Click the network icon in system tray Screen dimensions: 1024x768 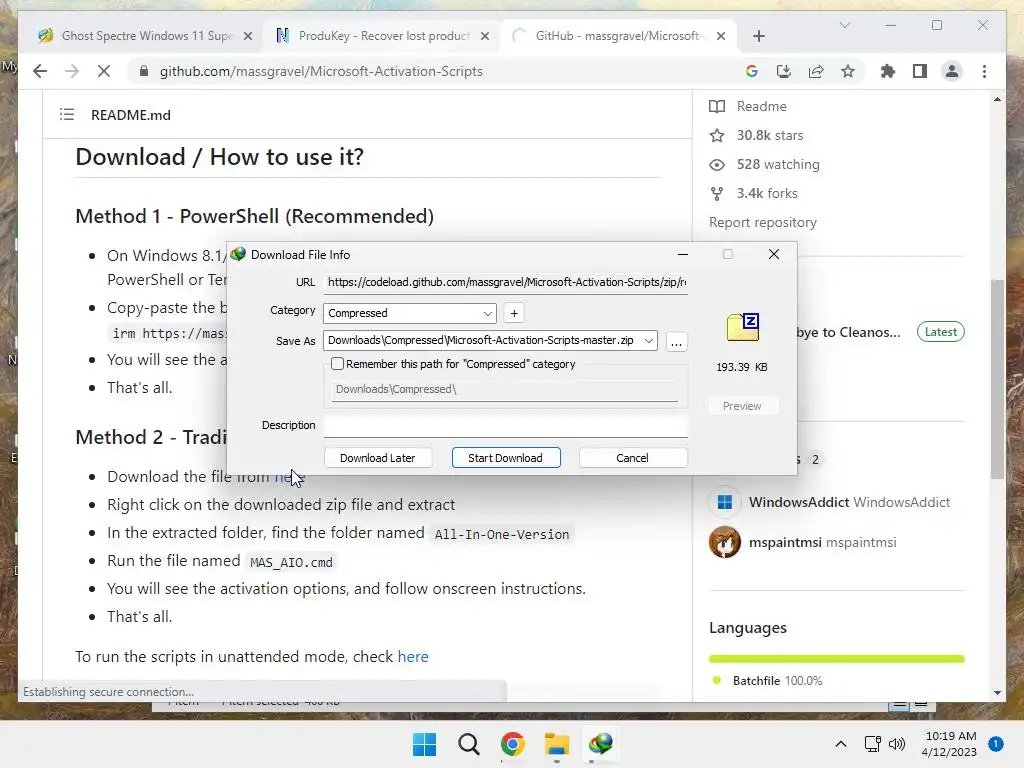(872, 744)
